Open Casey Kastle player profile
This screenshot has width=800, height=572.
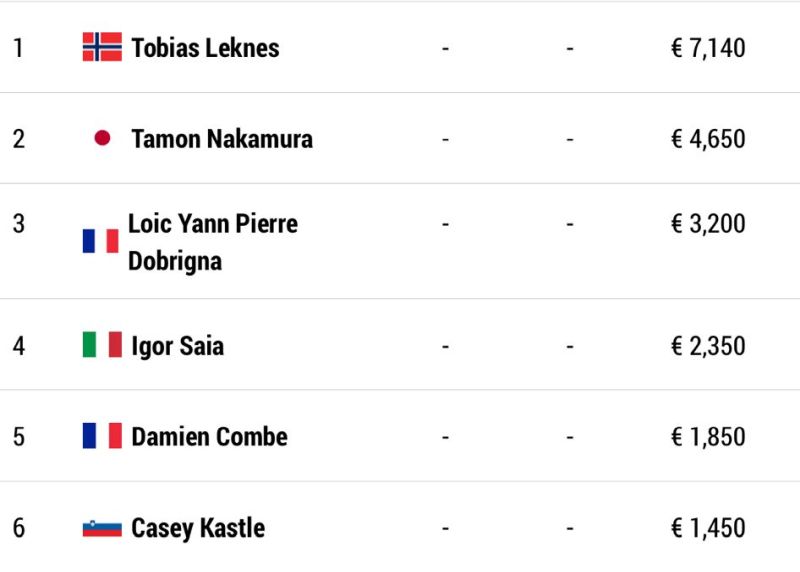click(198, 528)
